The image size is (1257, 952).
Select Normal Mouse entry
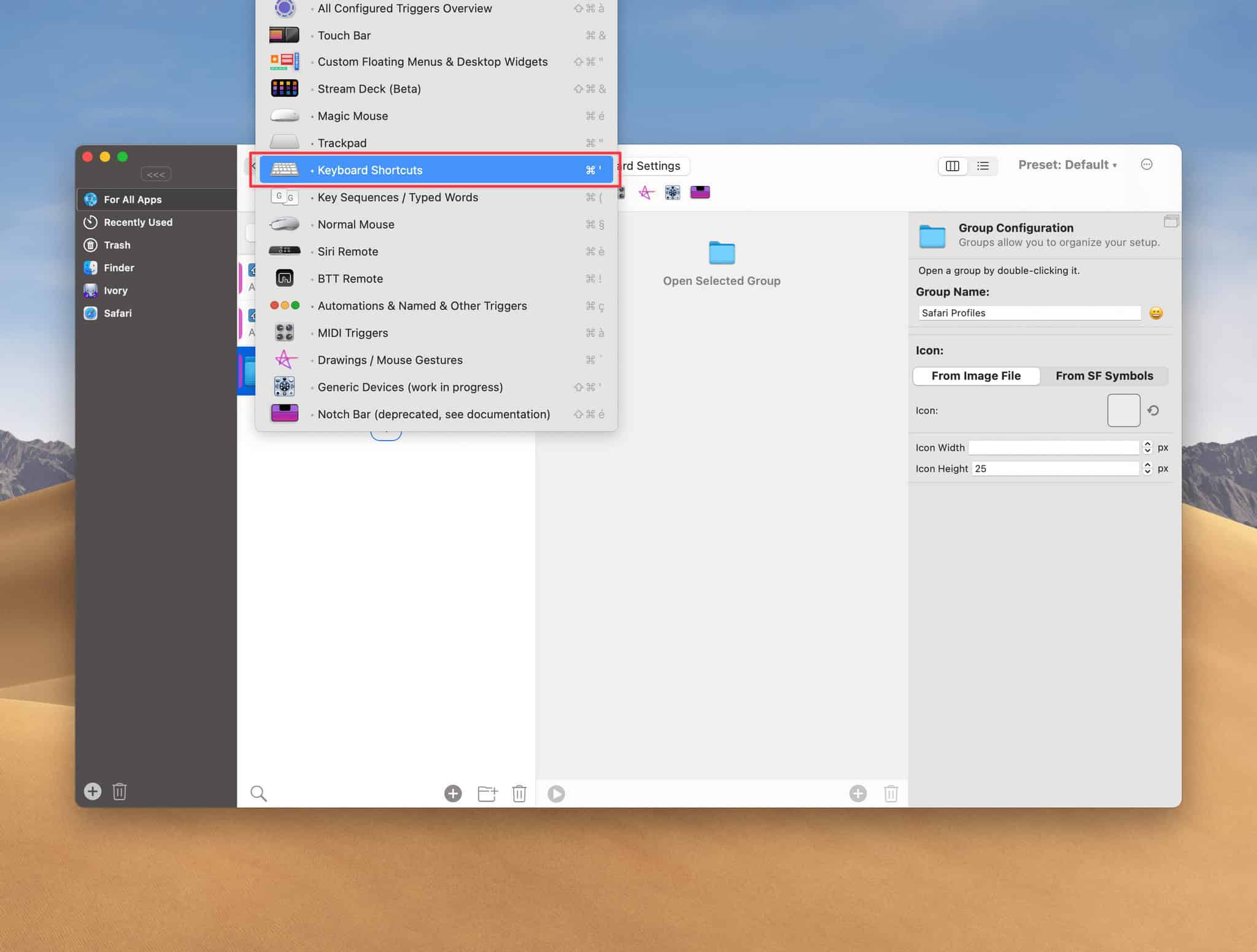(x=436, y=224)
